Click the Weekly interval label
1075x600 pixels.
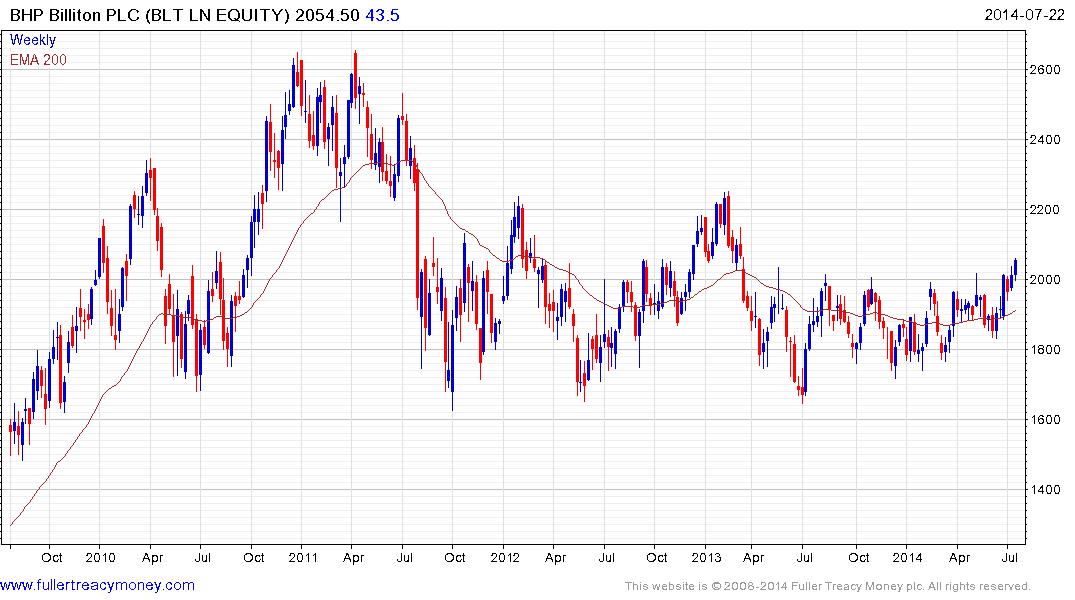(x=33, y=40)
